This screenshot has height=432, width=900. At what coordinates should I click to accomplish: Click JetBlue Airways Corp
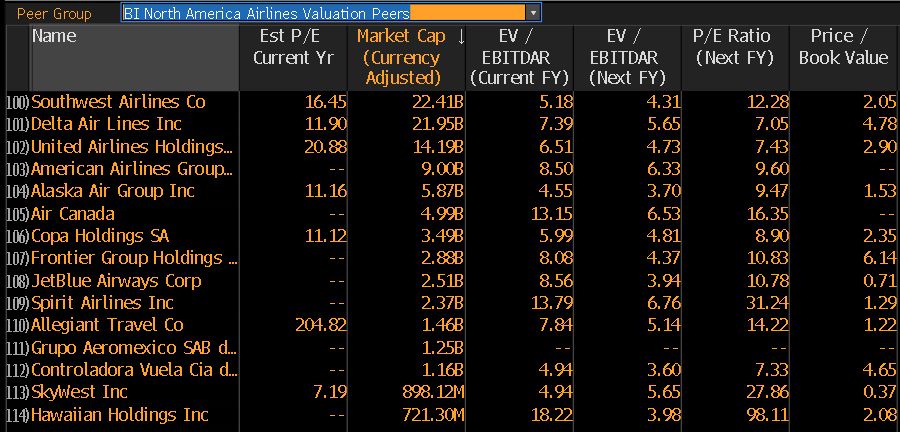(116, 280)
